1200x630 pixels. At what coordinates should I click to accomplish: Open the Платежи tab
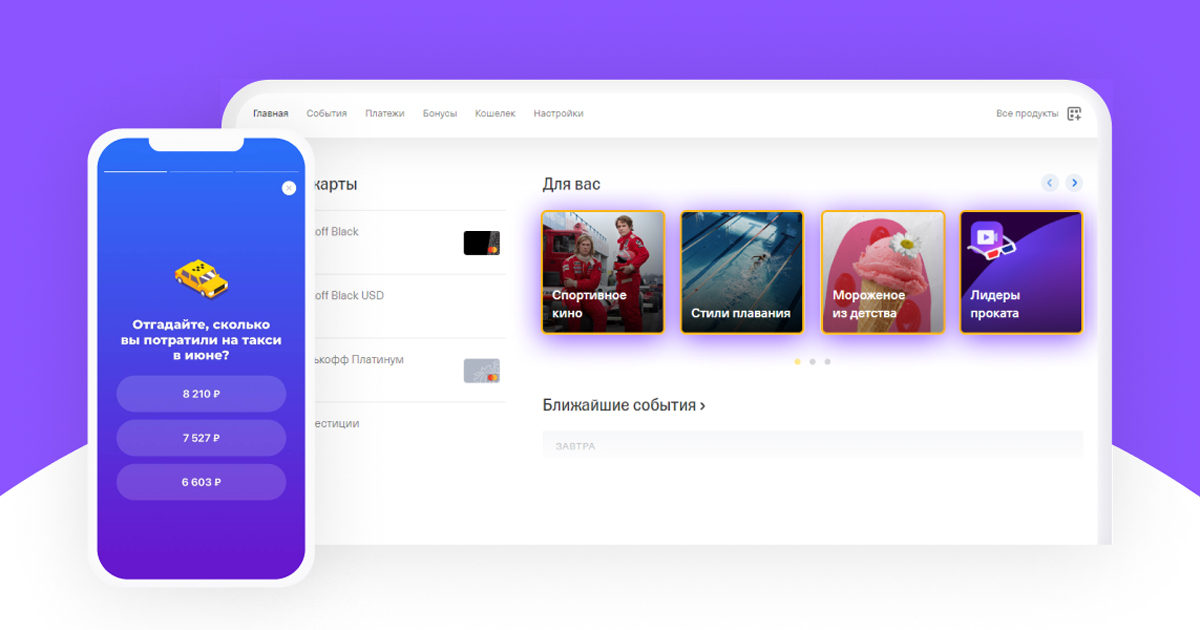385,113
